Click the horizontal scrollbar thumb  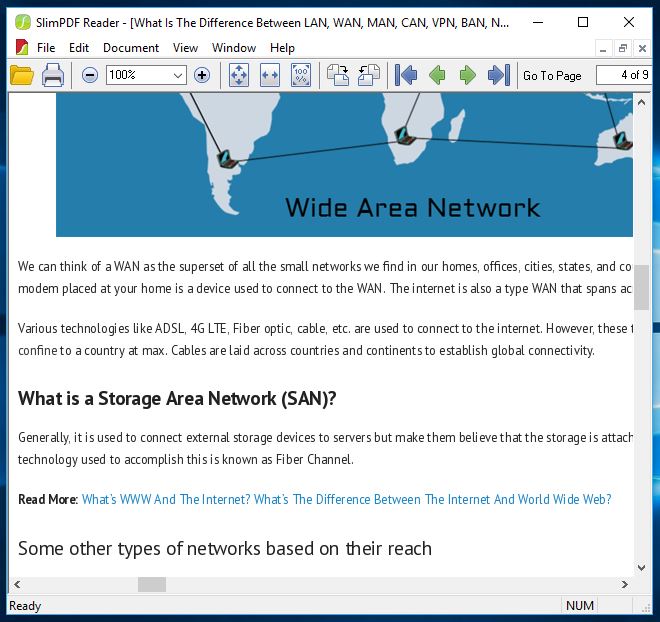point(152,585)
